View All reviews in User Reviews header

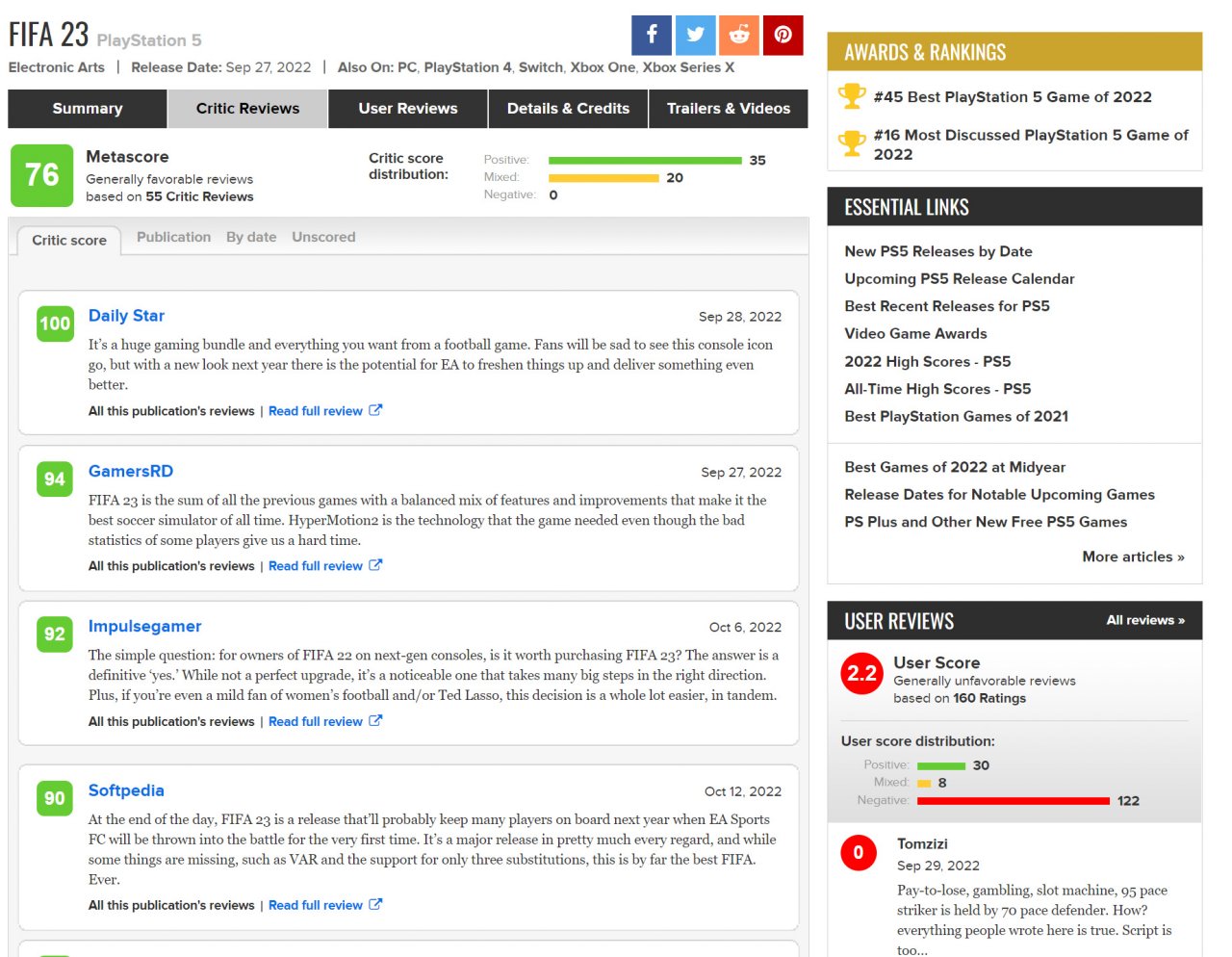[1145, 620]
